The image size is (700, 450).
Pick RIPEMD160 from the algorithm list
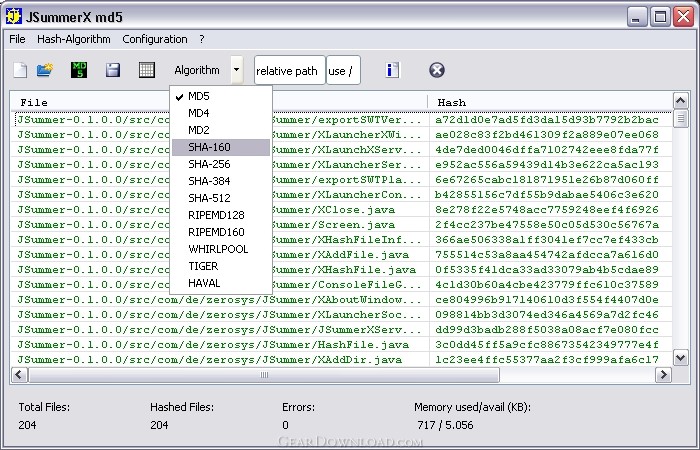(221, 232)
